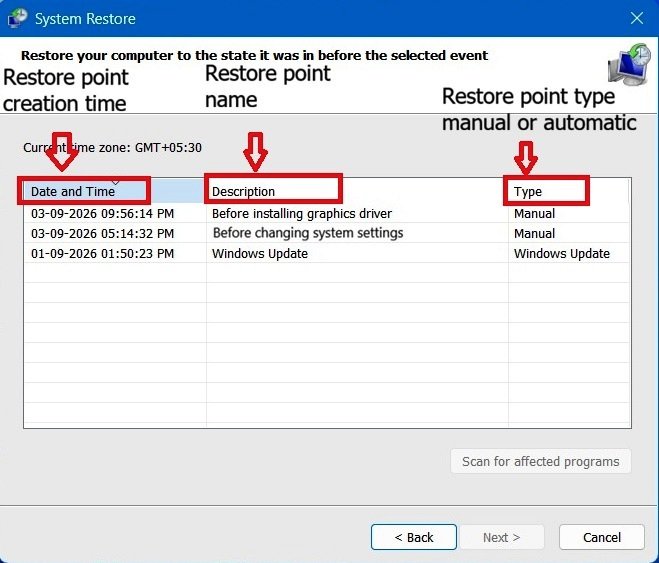
Task: Click 'Before changing system settings' description
Action: [x=308, y=233]
